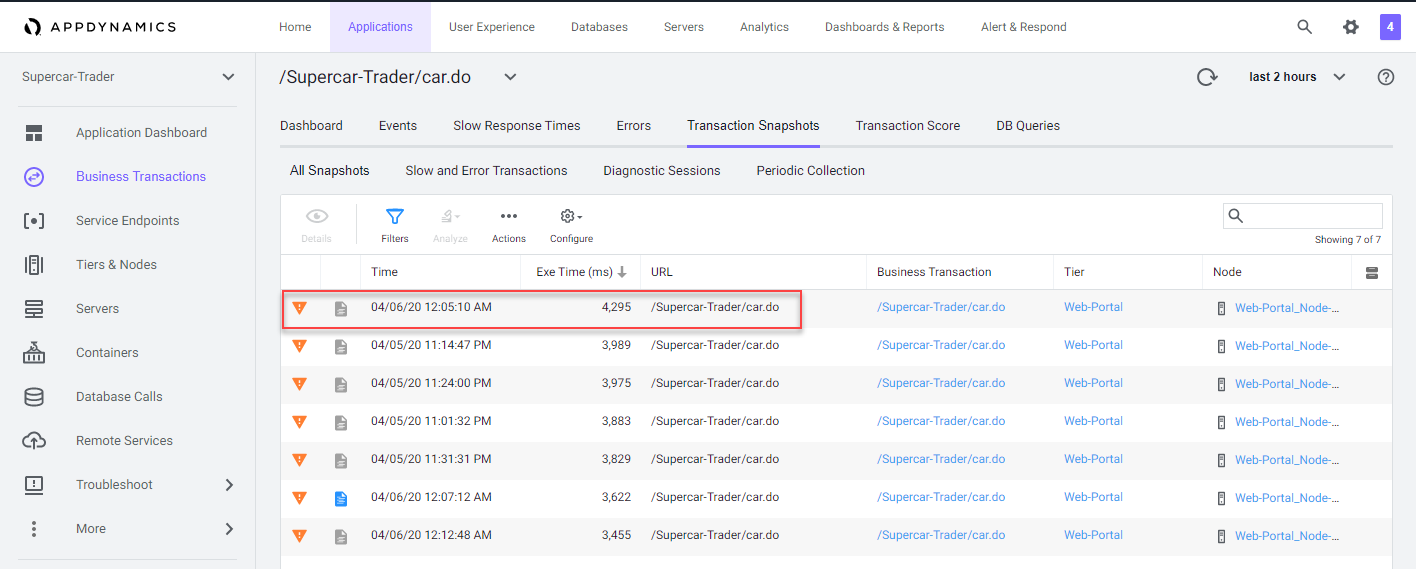Viewport: 1416px width, 569px height.
Task: Switch to the Errors tab
Action: click(634, 126)
